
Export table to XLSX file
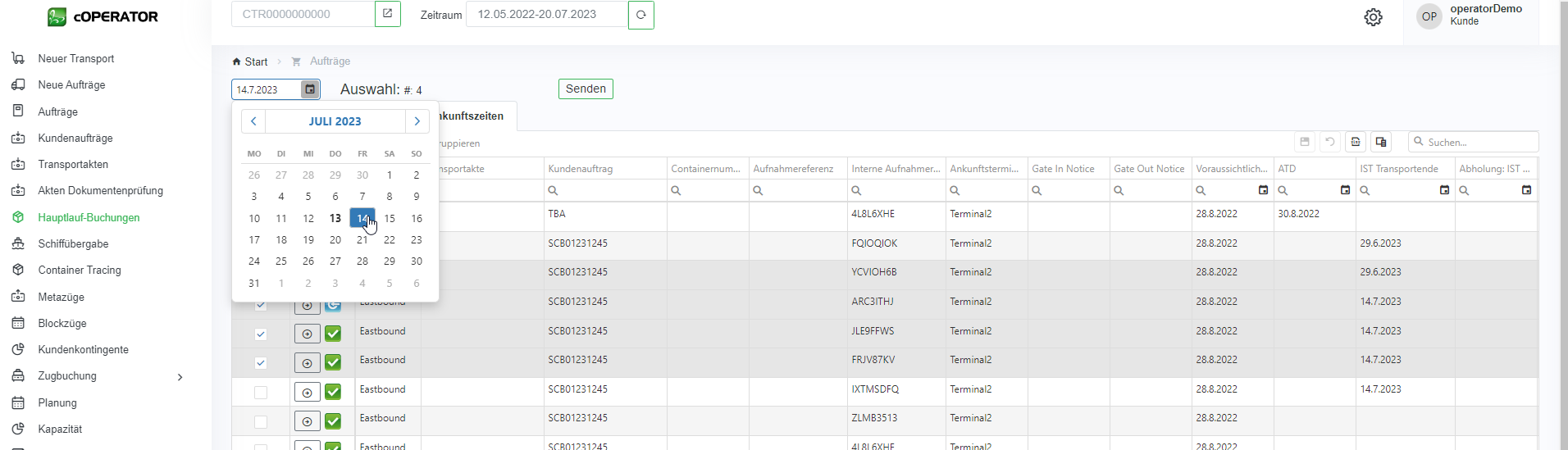point(1356,142)
